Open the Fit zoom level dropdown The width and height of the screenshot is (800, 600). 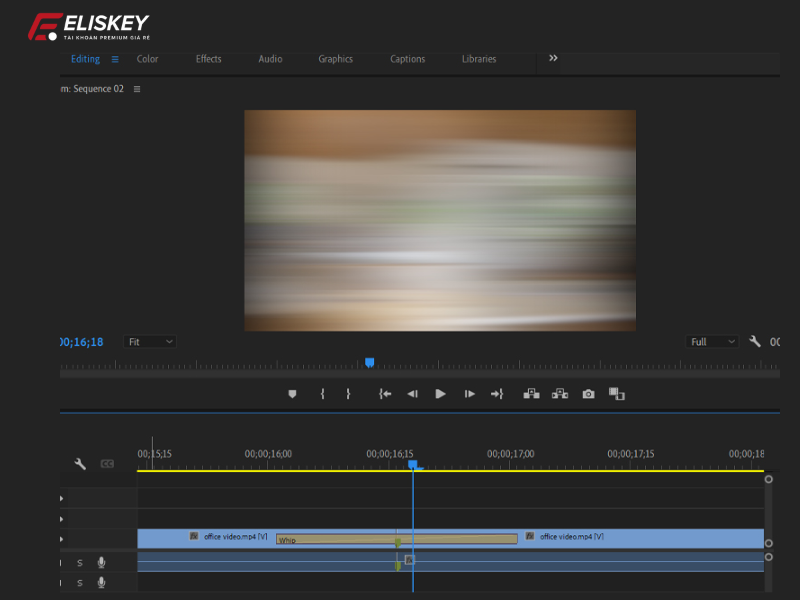pos(149,341)
